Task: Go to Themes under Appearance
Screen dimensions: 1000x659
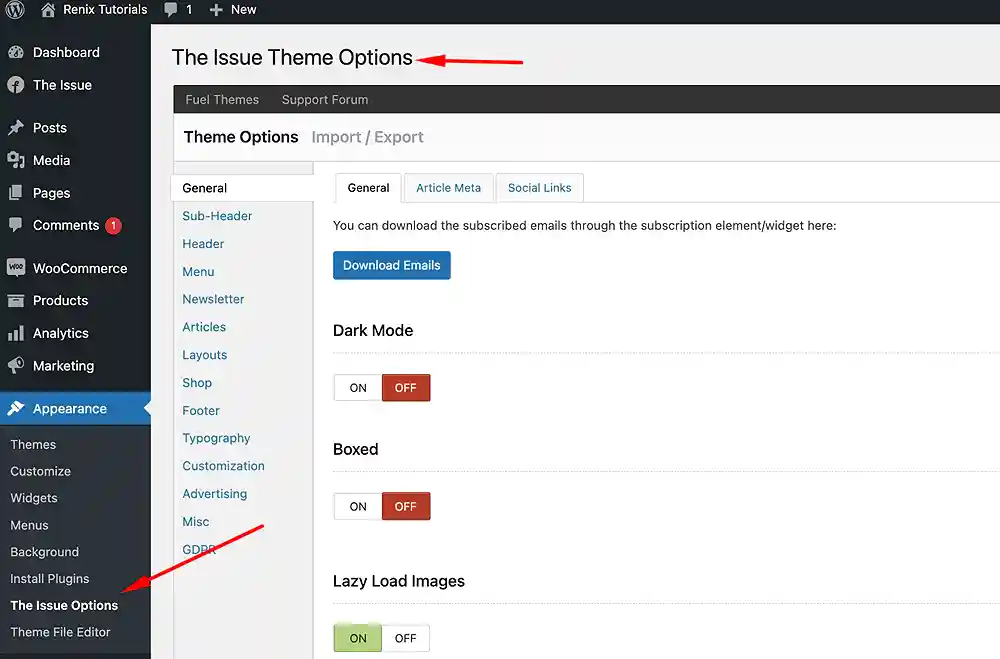Action: point(33,445)
